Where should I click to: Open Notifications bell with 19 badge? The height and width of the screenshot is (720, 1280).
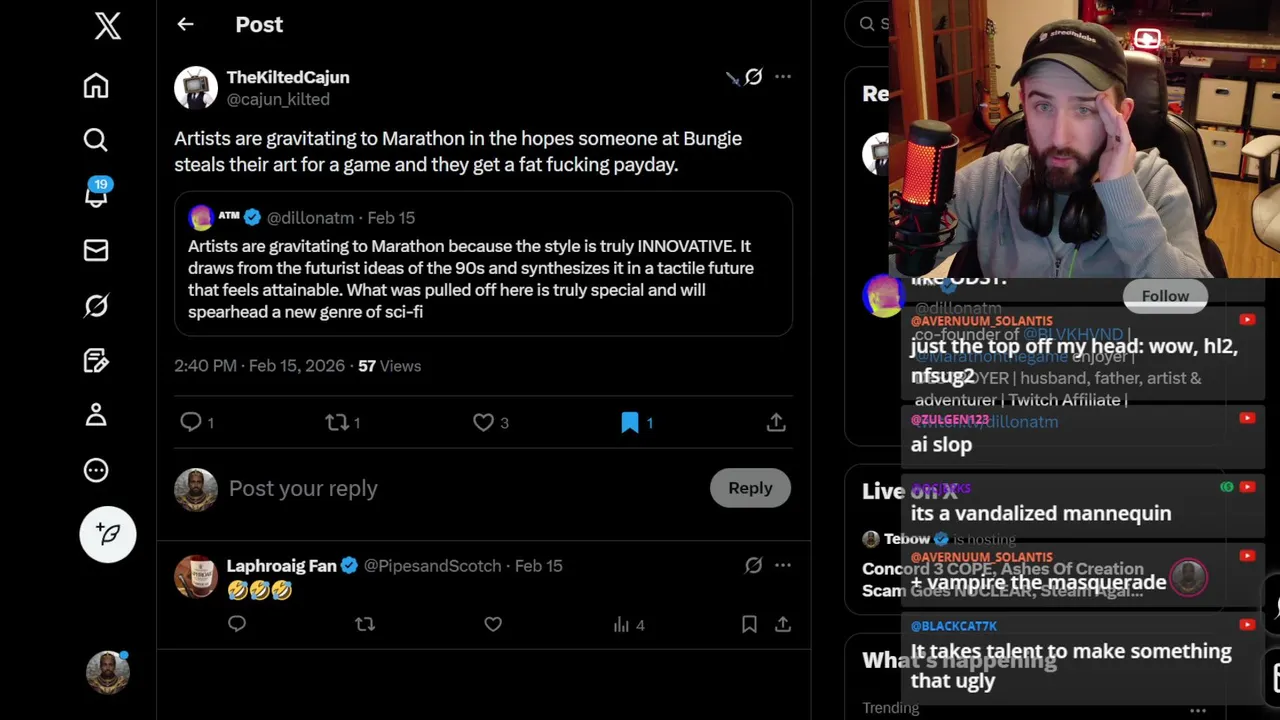pyautogui.click(x=96, y=195)
